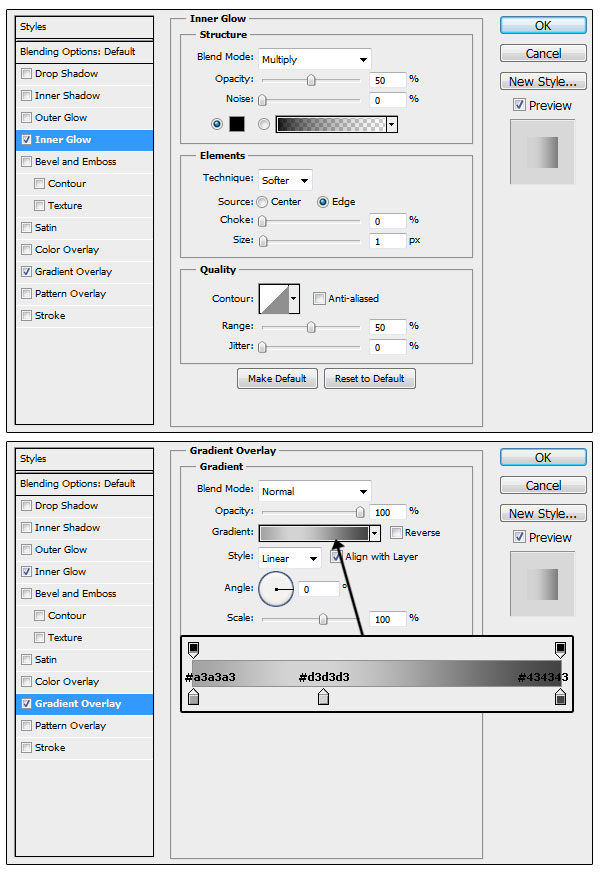Enable Texture checkbox in lower dialog
This screenshot has height=875, width=600.
(x=40, y=637)
